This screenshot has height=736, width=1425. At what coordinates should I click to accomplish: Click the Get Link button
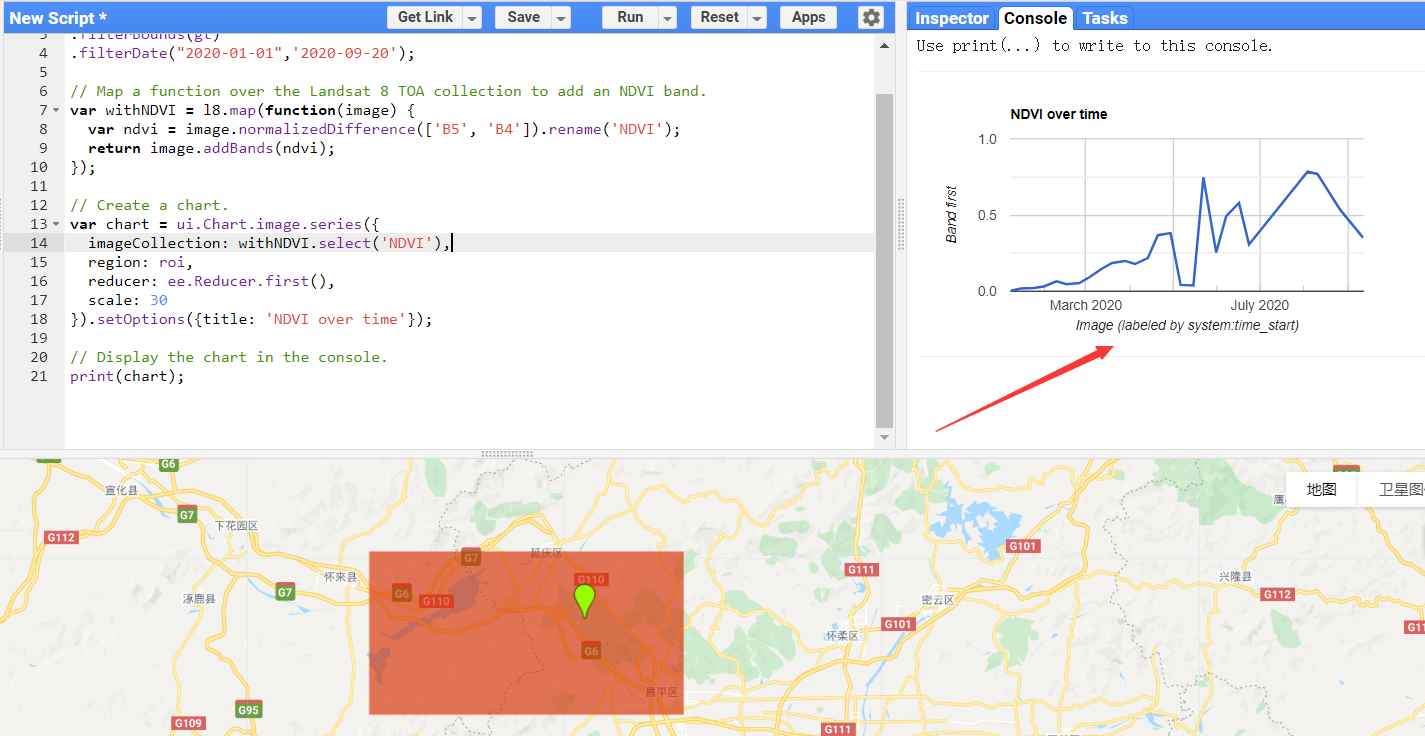click(426, 17)
